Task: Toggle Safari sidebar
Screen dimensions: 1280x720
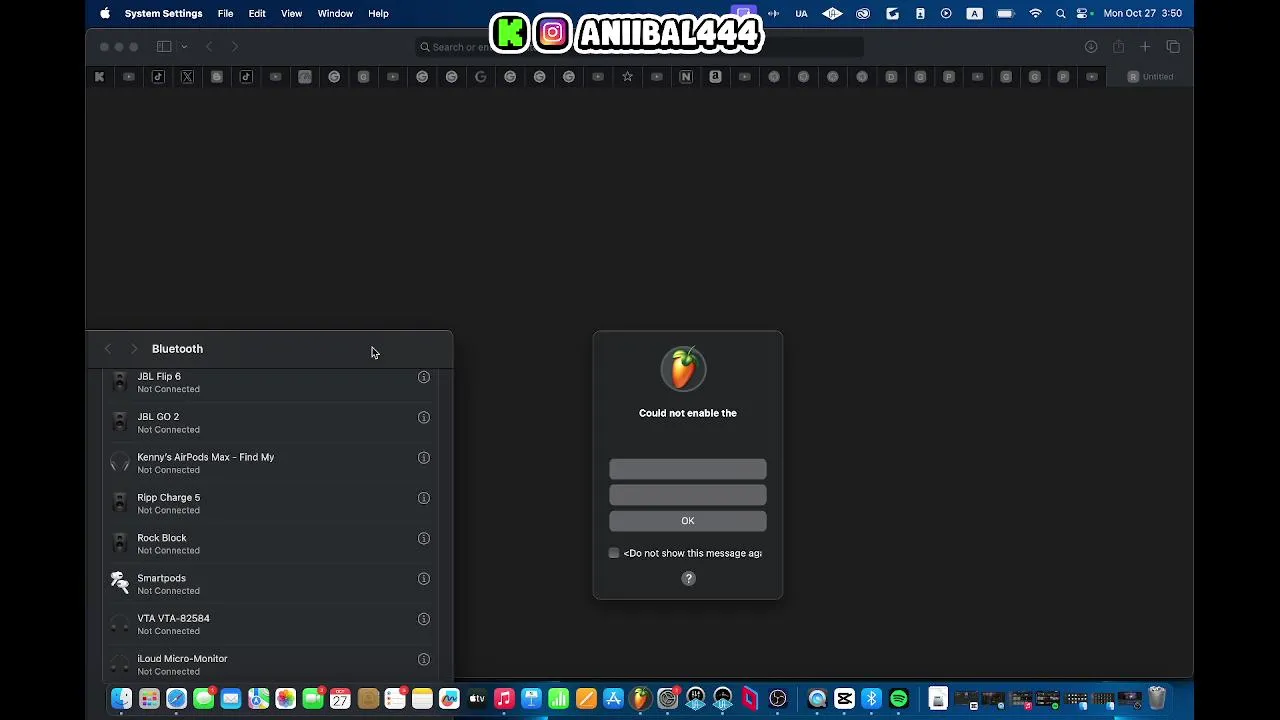Action: coord(164,47)
